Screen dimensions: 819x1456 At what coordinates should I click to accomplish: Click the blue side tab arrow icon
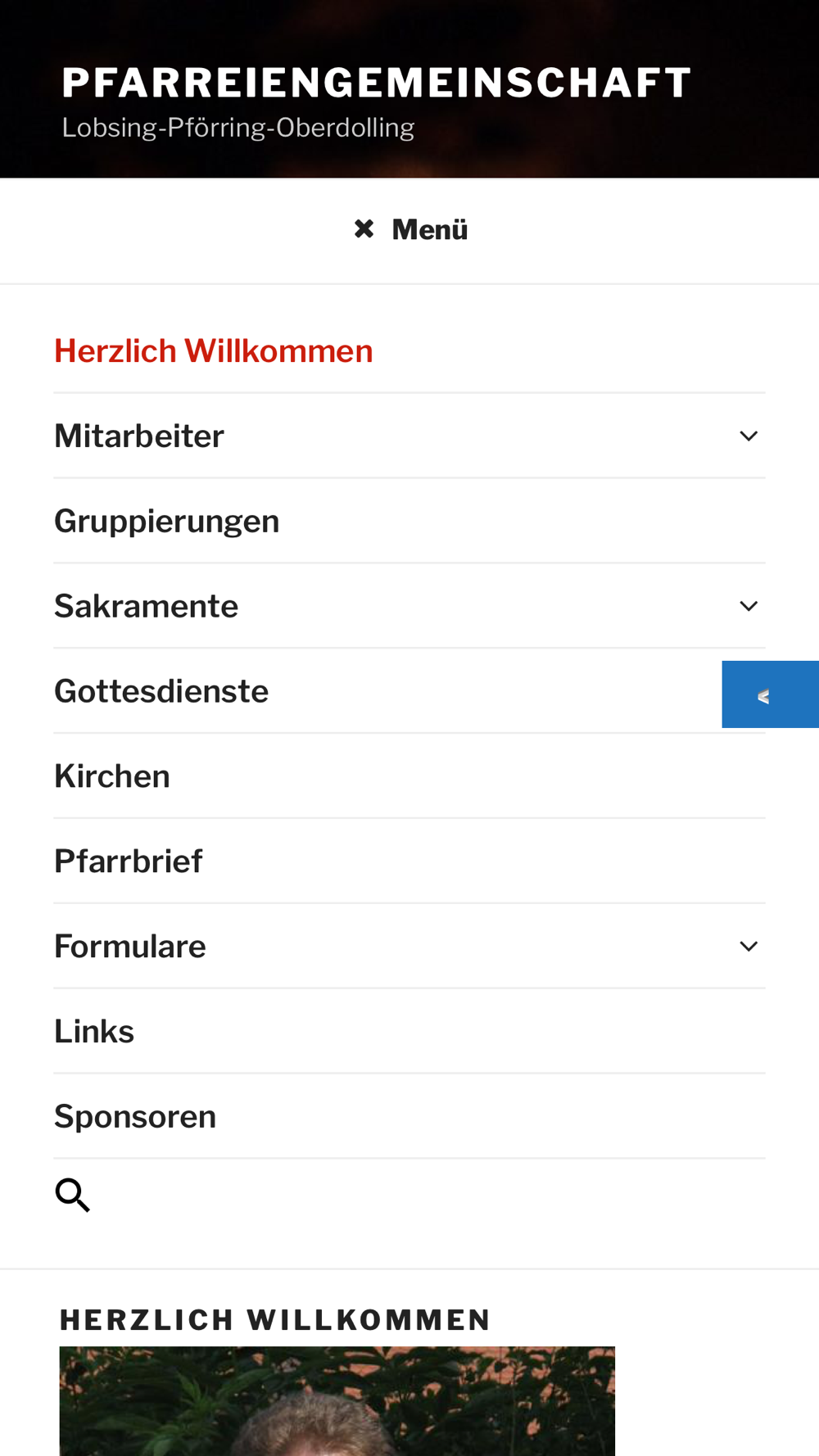763,696
